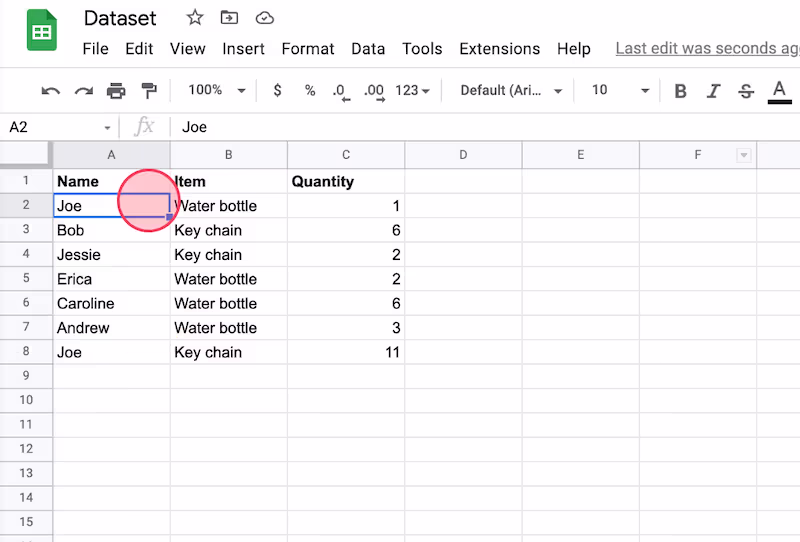Click the Move to folder icon
800x542 pixels.
[x=229, y=18]
